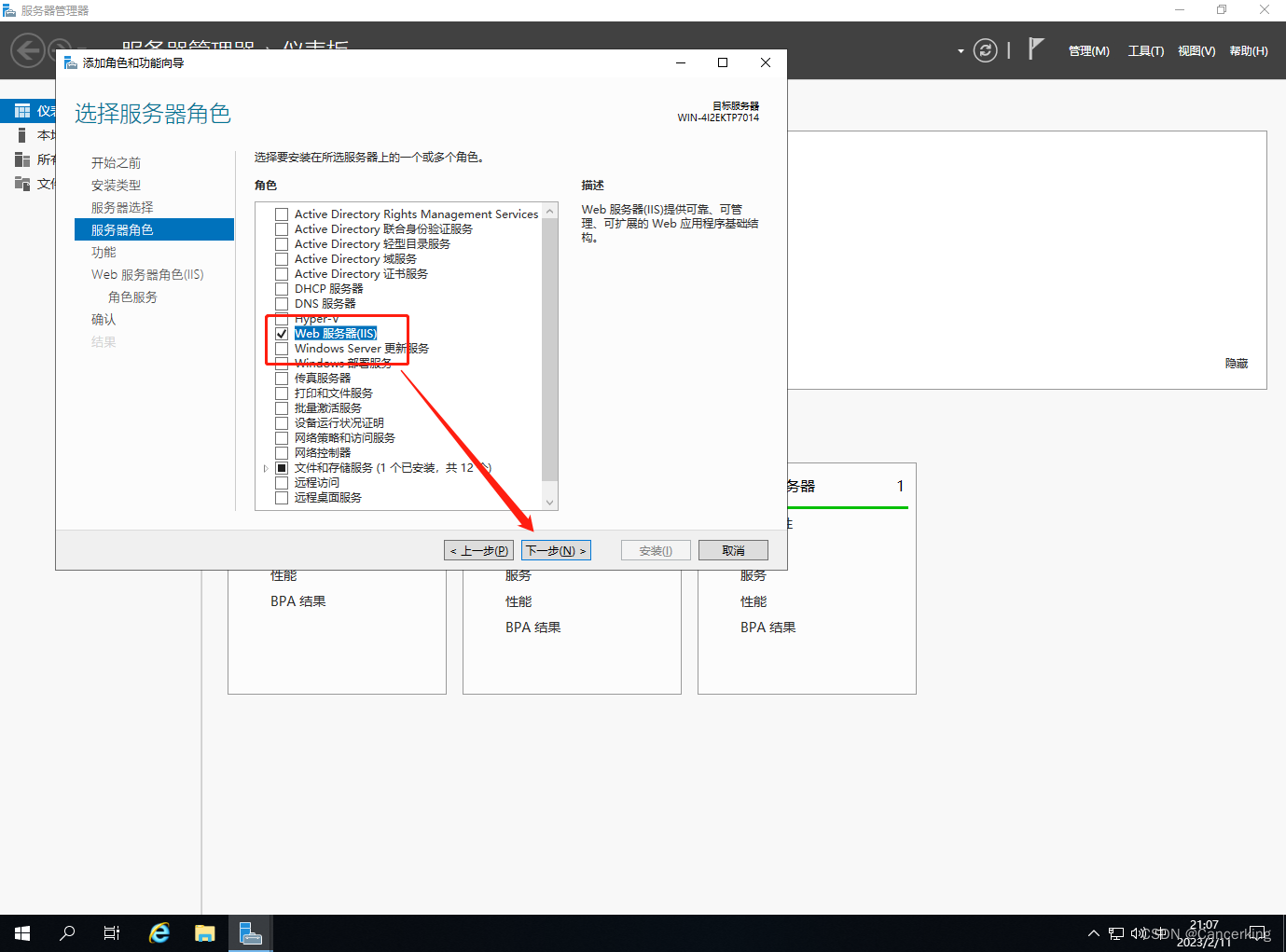
Task: Check Active Directory Rights Management Services
Action: pyautogui.click(x=282, y=214)
